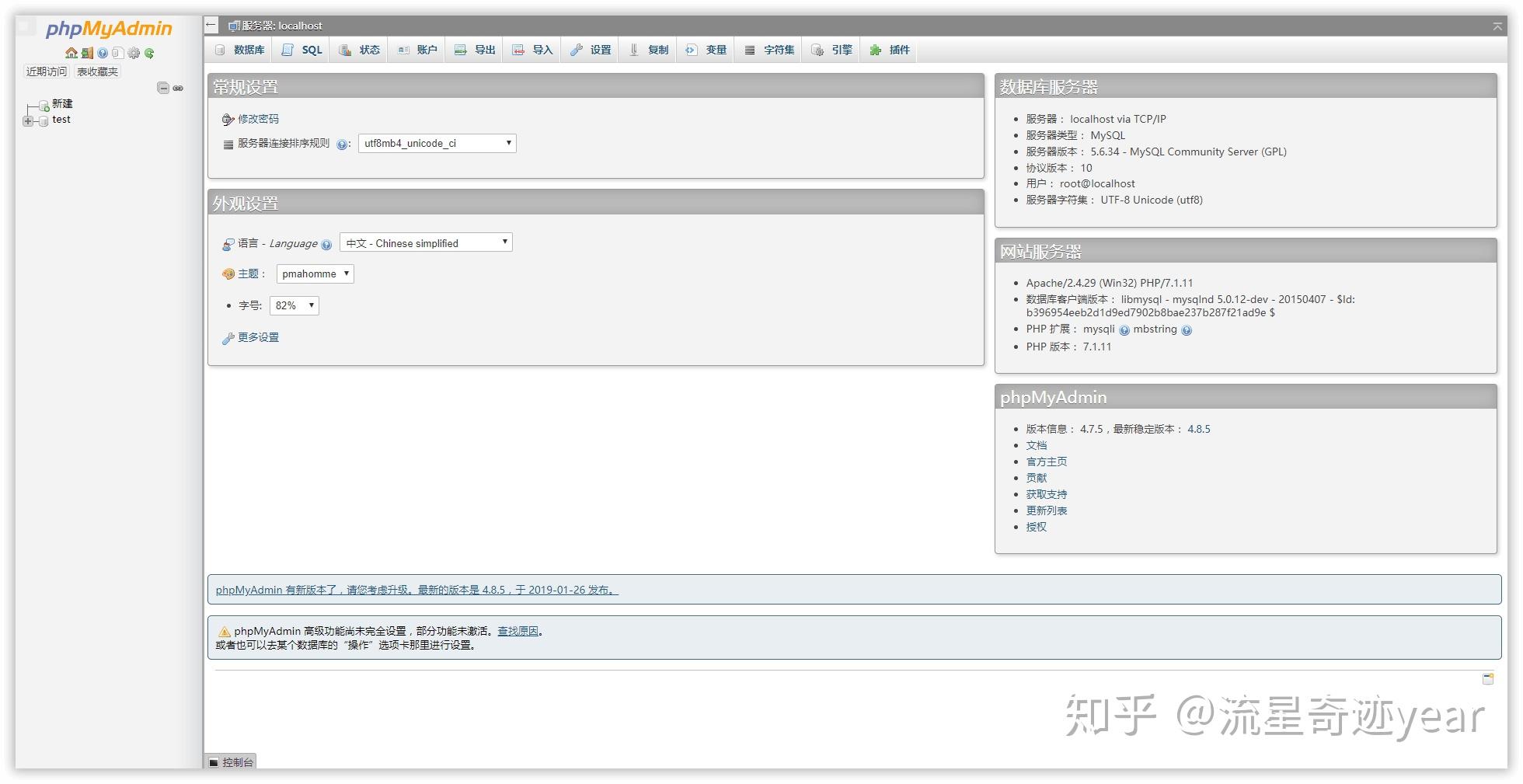Open phpMyAdmin help via the question mark icon
Screen dimensions: 1523x784
[103, 53]
